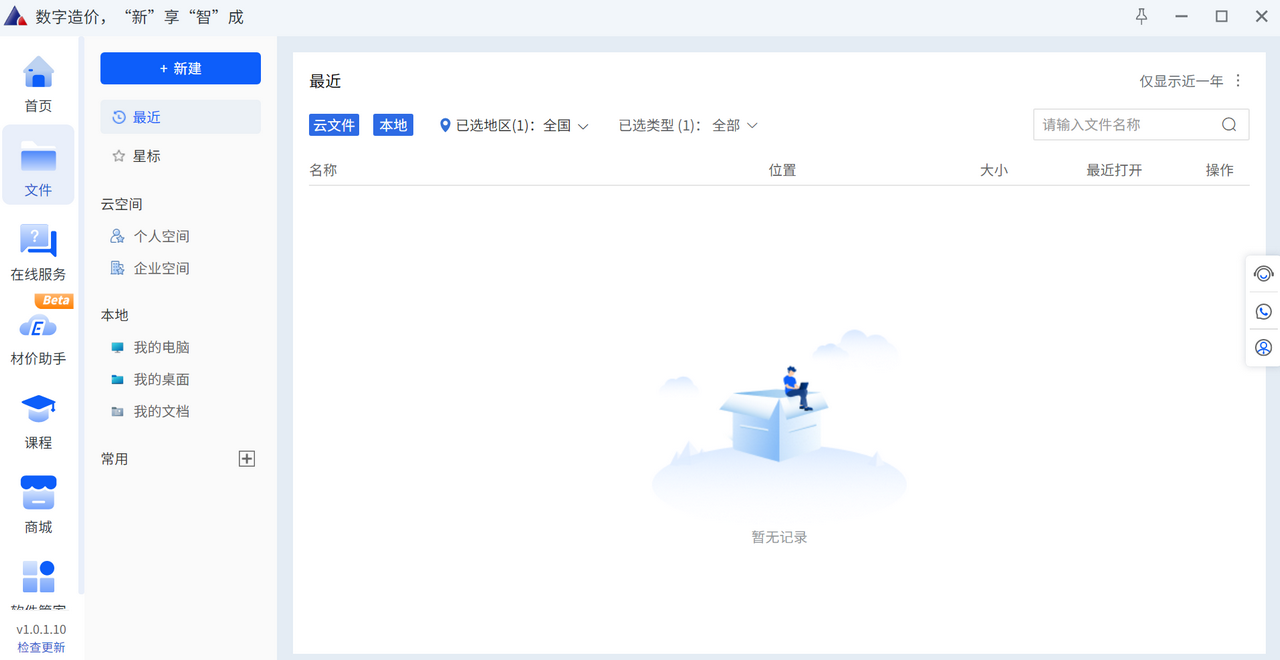
Task: Switch file source to 本地
Action: tap(392, 124)
